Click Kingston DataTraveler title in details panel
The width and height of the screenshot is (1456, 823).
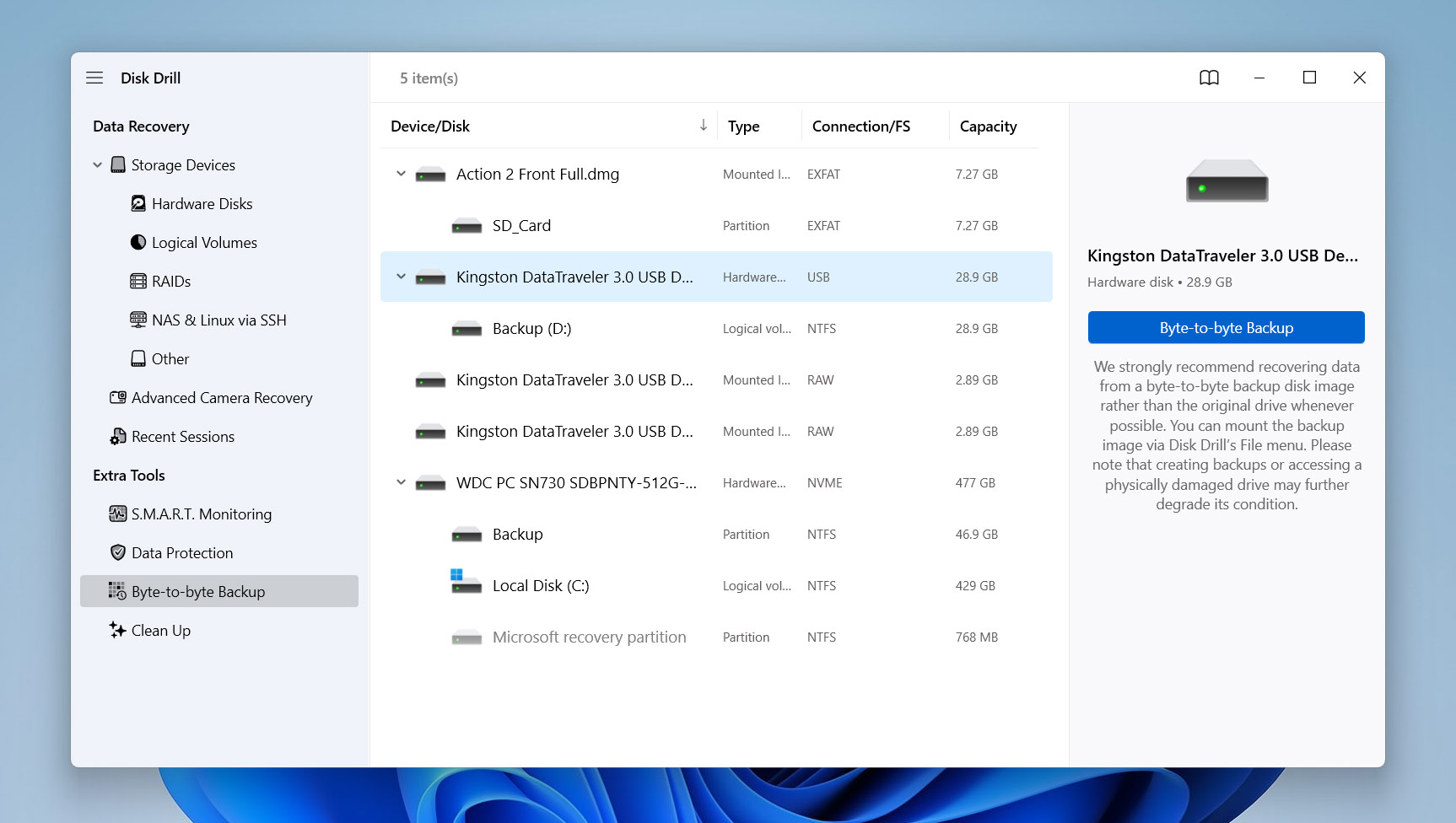[x=1222, y=256]
